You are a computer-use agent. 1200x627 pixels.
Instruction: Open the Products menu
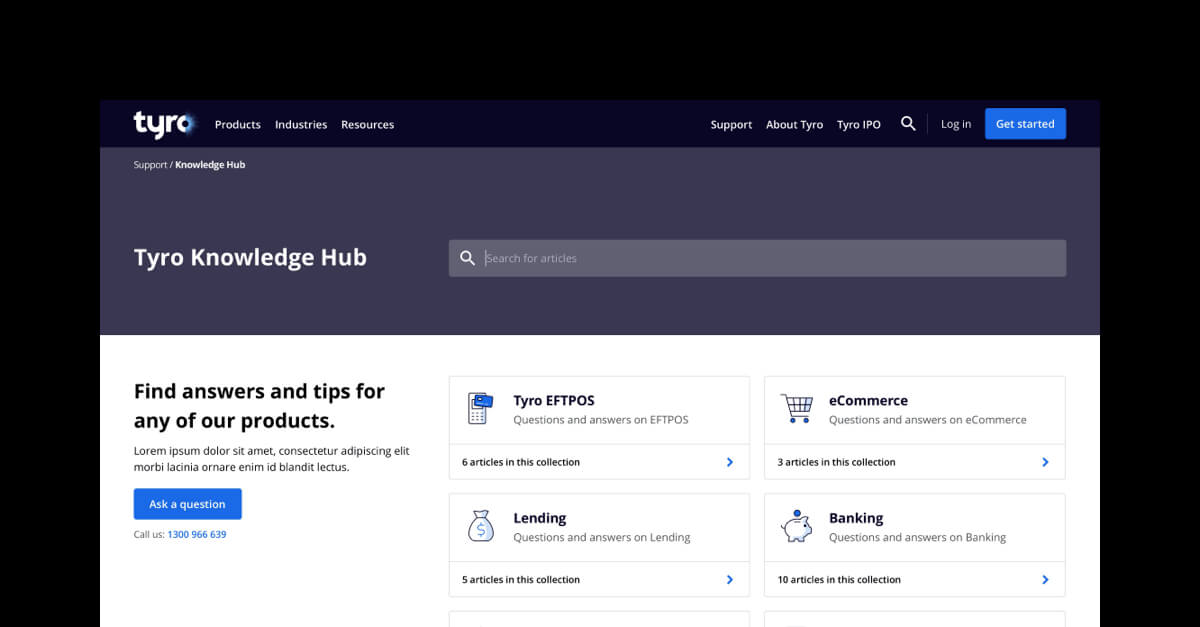[238, 125]
